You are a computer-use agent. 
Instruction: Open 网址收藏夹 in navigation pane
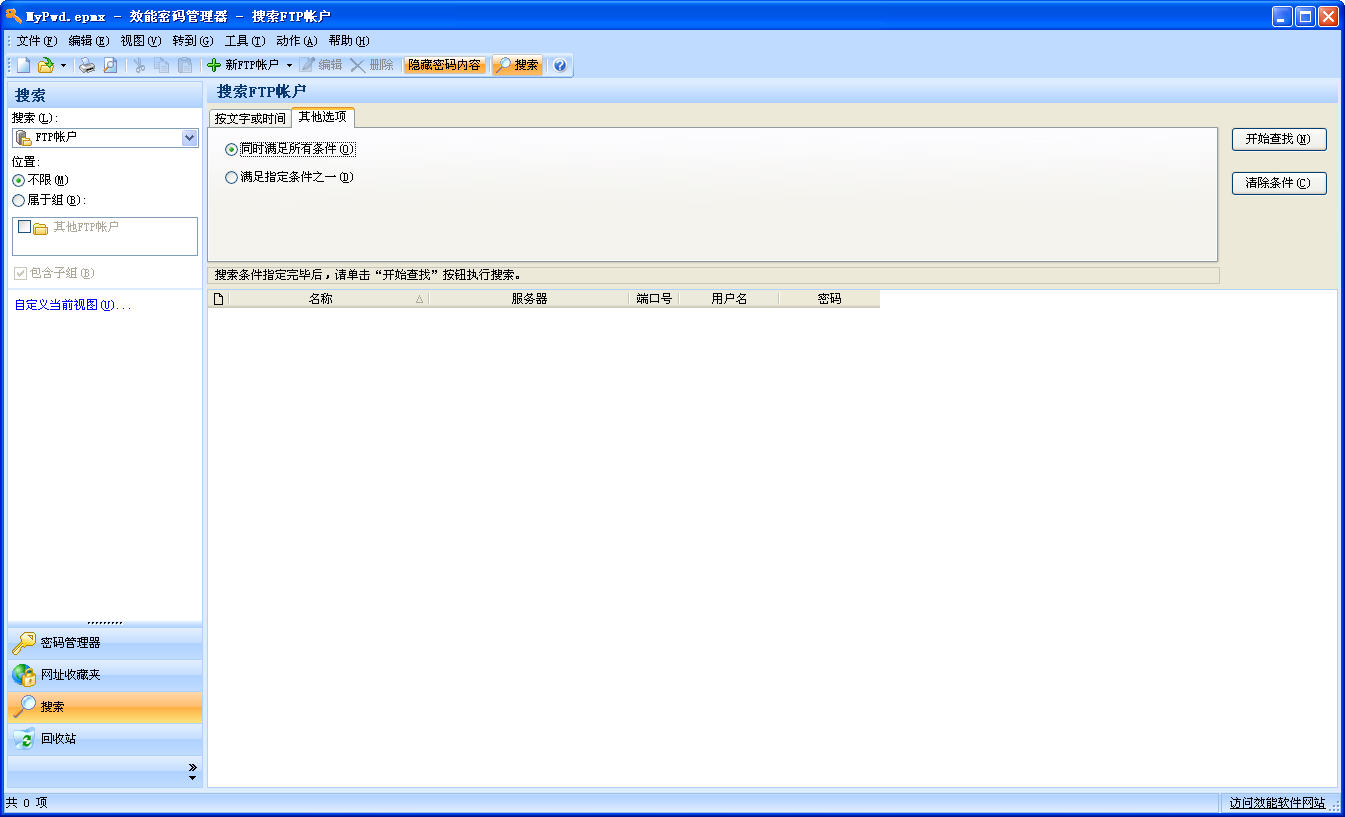coord(105,675)
